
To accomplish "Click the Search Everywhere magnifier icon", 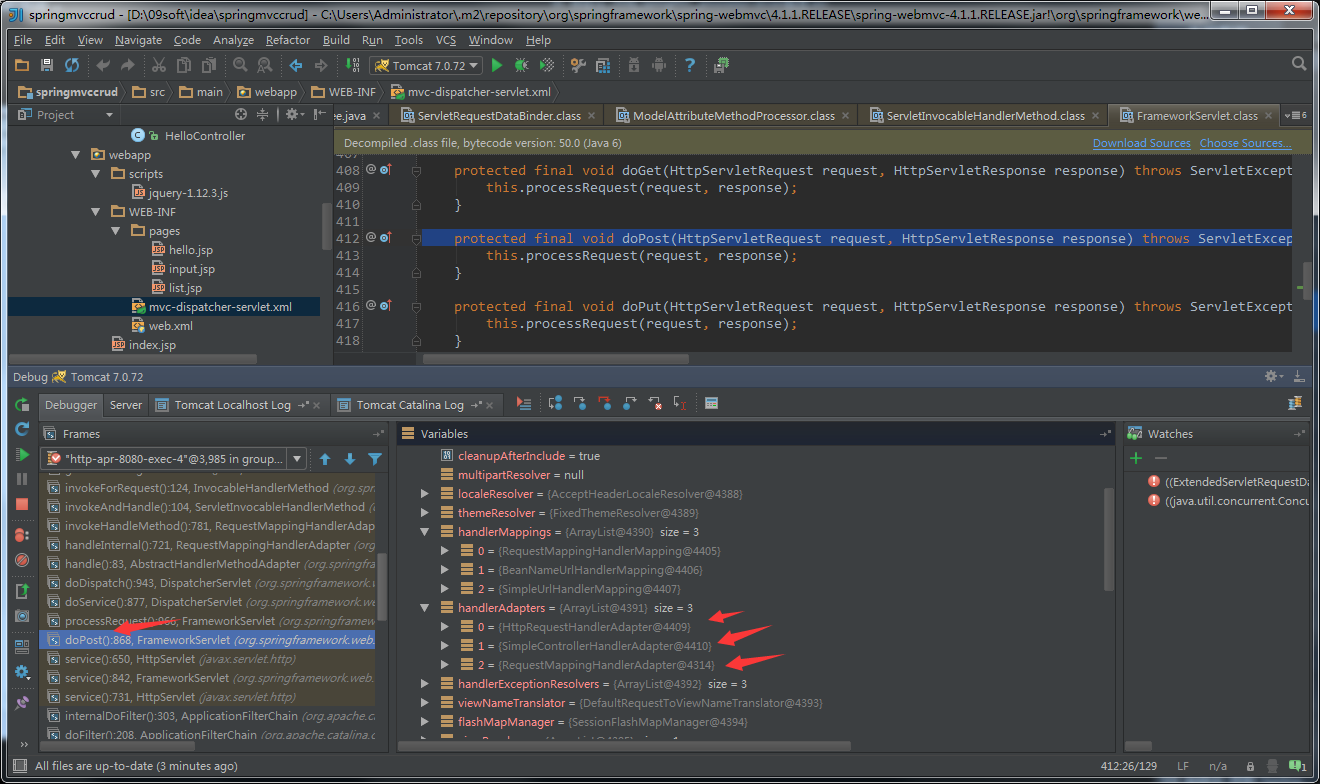I will 1298,62.
